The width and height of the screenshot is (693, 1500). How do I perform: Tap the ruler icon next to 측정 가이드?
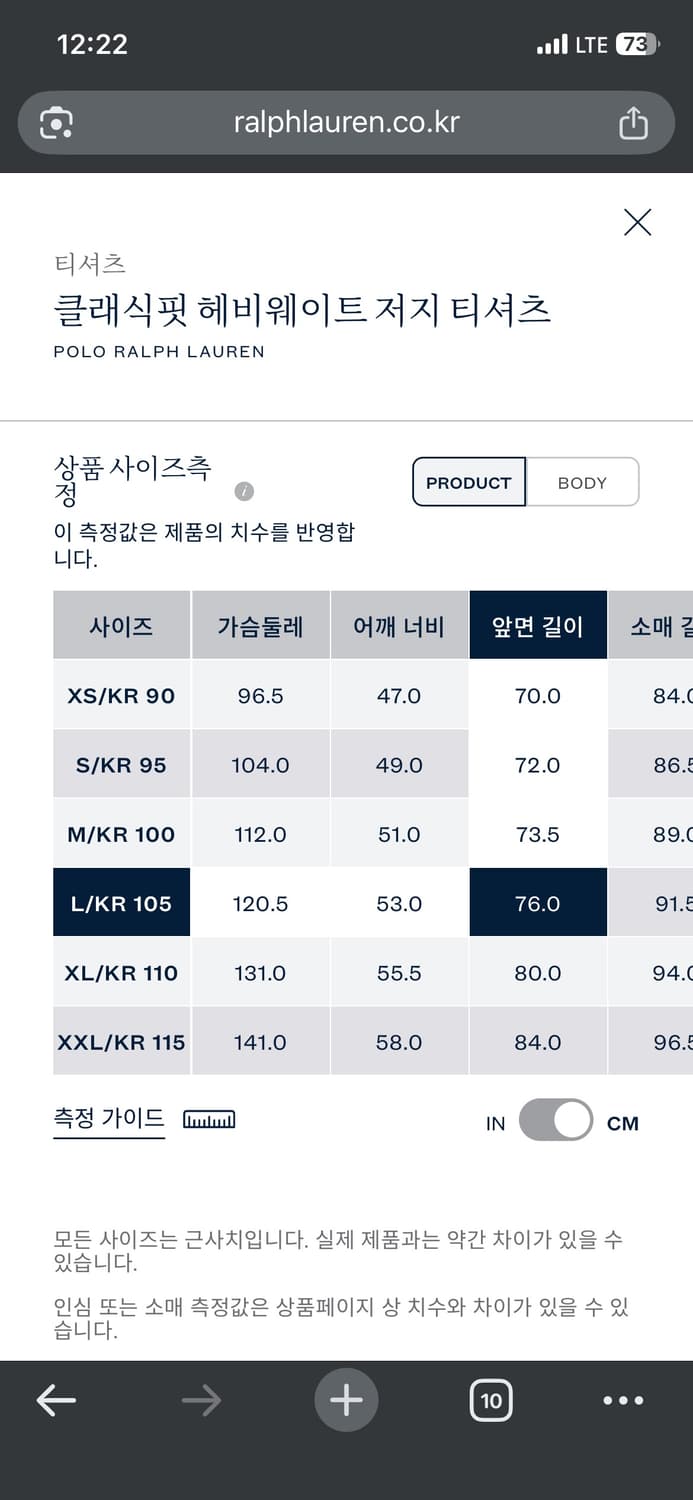pyautogui.click(x=208, y=1120)
